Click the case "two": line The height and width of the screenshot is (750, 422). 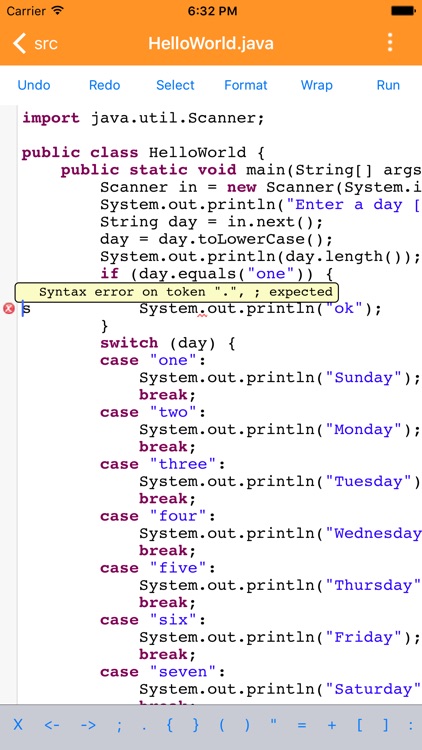pos(153,412)
